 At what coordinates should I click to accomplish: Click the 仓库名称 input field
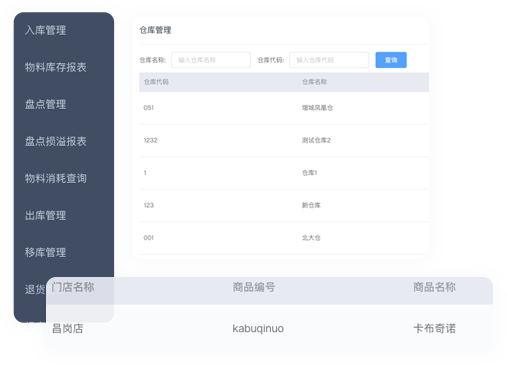pyautogui.click(x=211, y=60)
